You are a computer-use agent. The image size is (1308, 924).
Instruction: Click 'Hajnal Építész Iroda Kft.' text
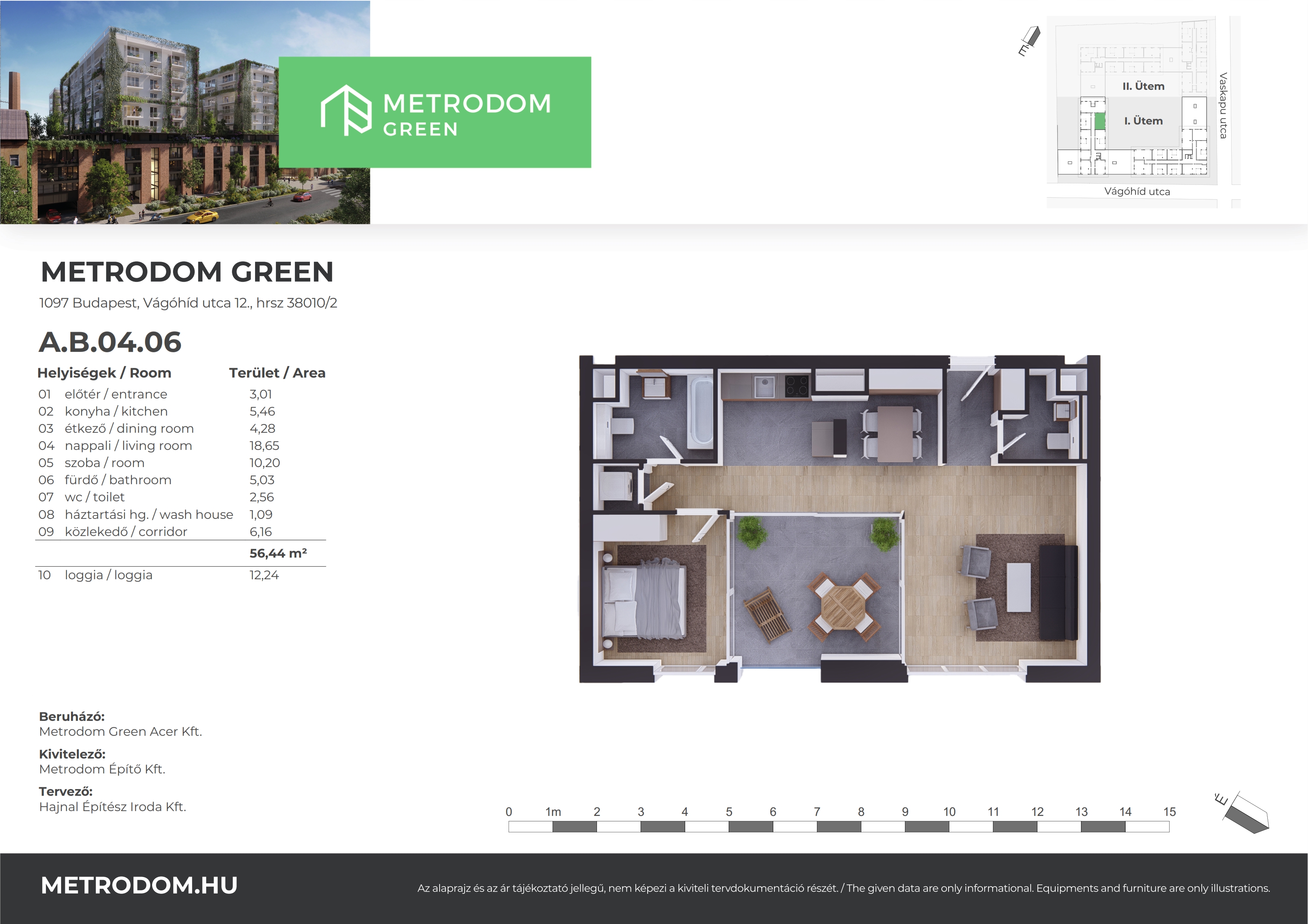pyautogui.click(x=113, y=807)
